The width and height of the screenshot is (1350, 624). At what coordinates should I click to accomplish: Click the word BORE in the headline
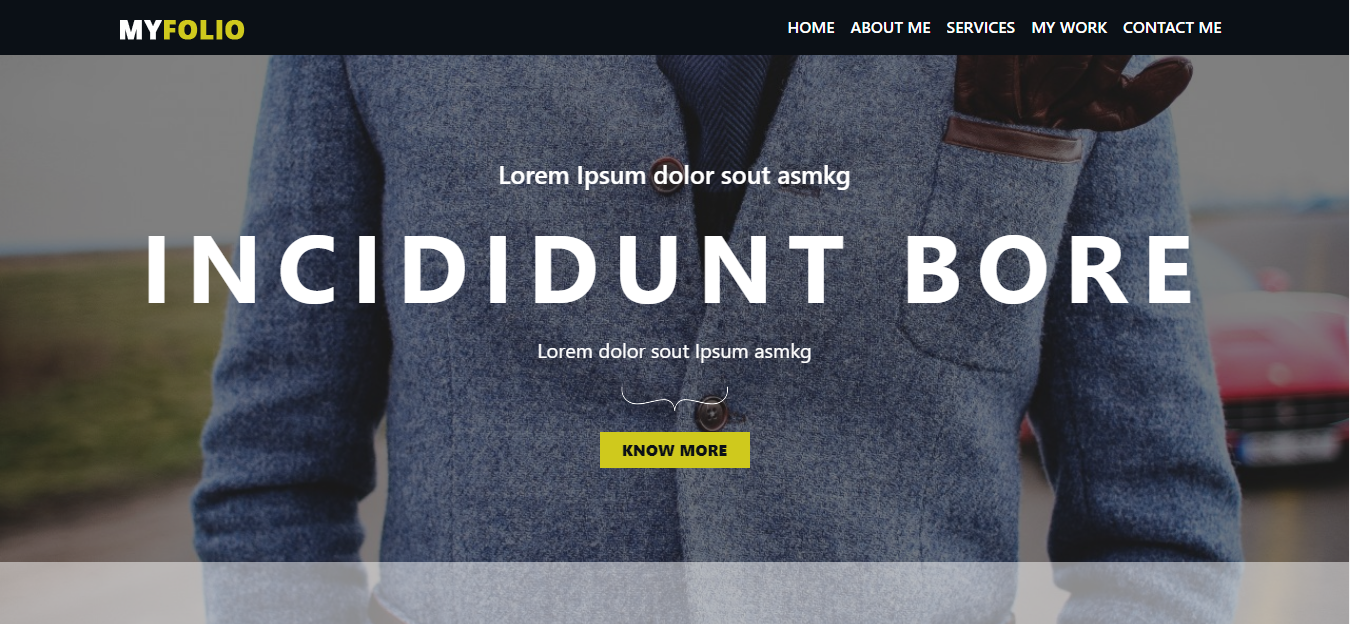[1050, 270]
